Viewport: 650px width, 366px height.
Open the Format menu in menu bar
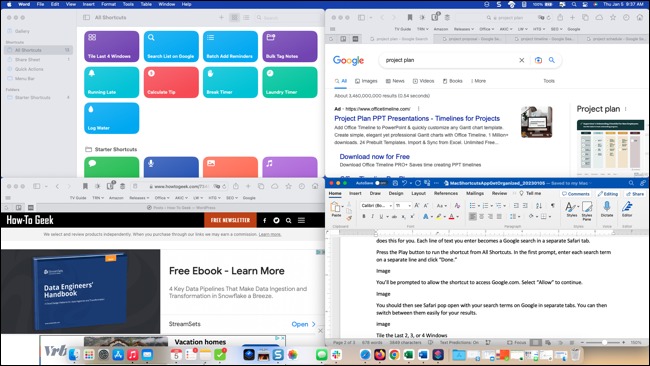[109, 4]
